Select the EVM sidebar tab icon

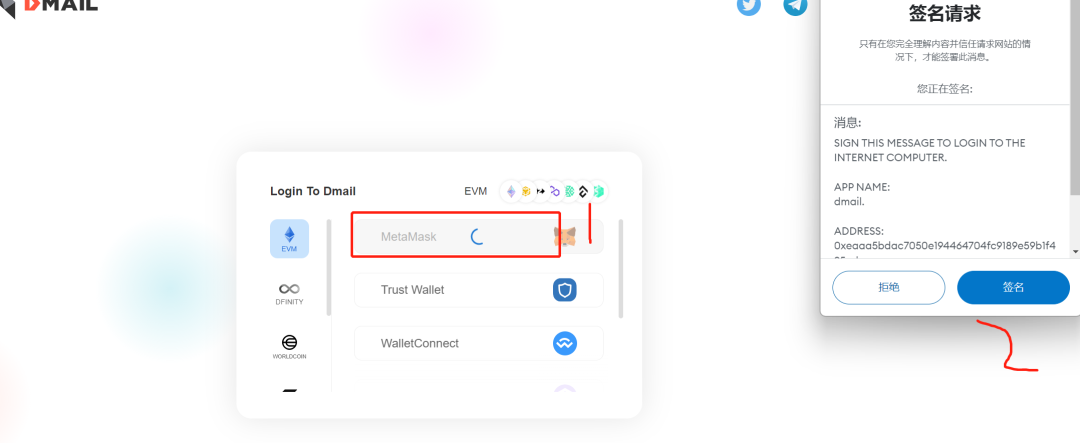coord(289,238)
